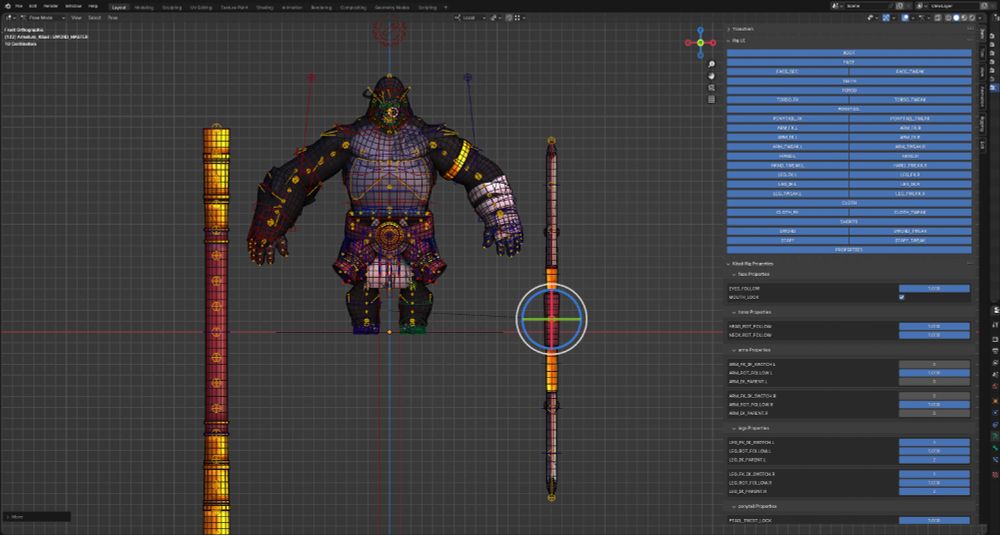This screenshot has width=1000, height=535.
Task: Click the Scene icon beside scene name field
Action: [835, 6]
